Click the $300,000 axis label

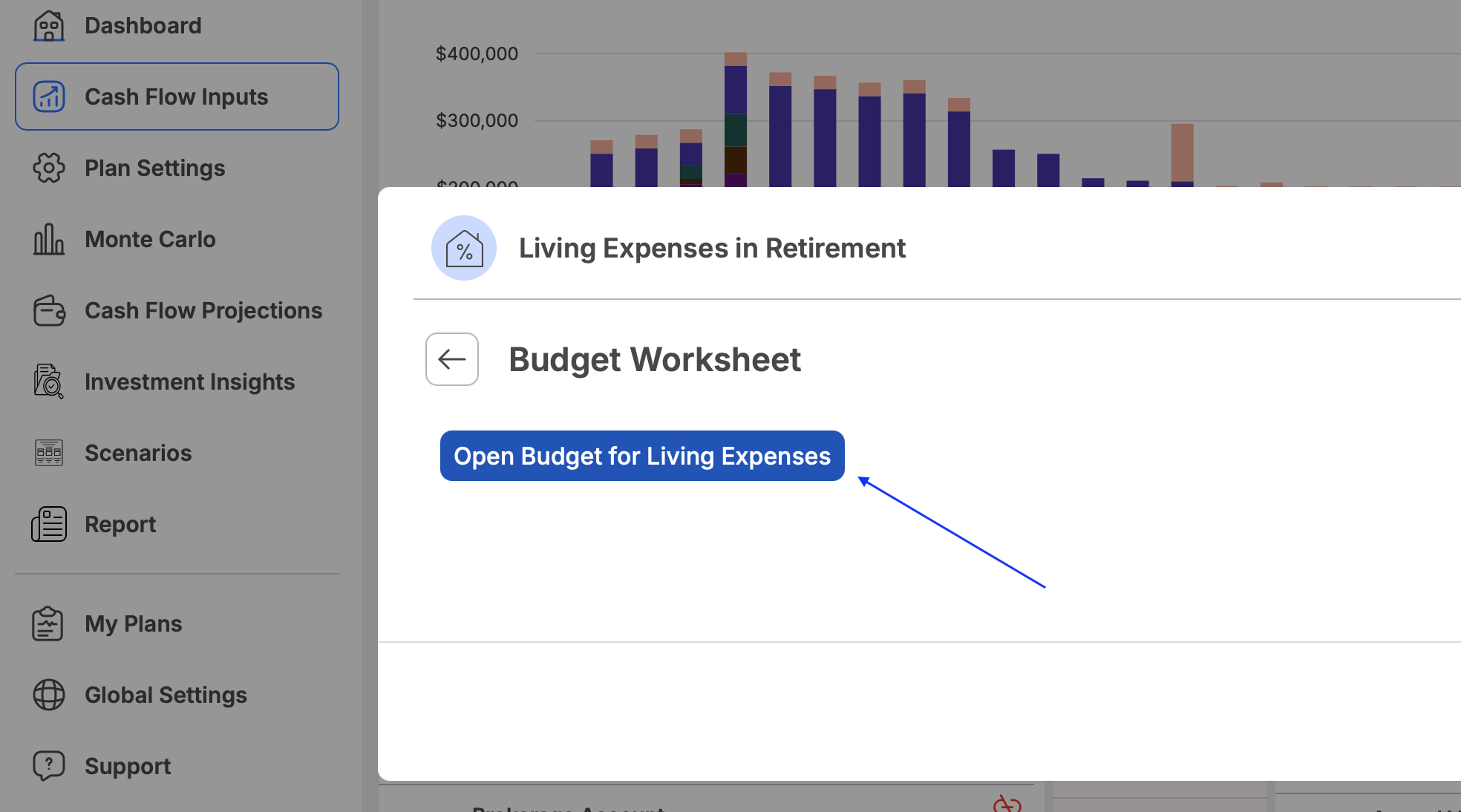[x=477, y=120]
